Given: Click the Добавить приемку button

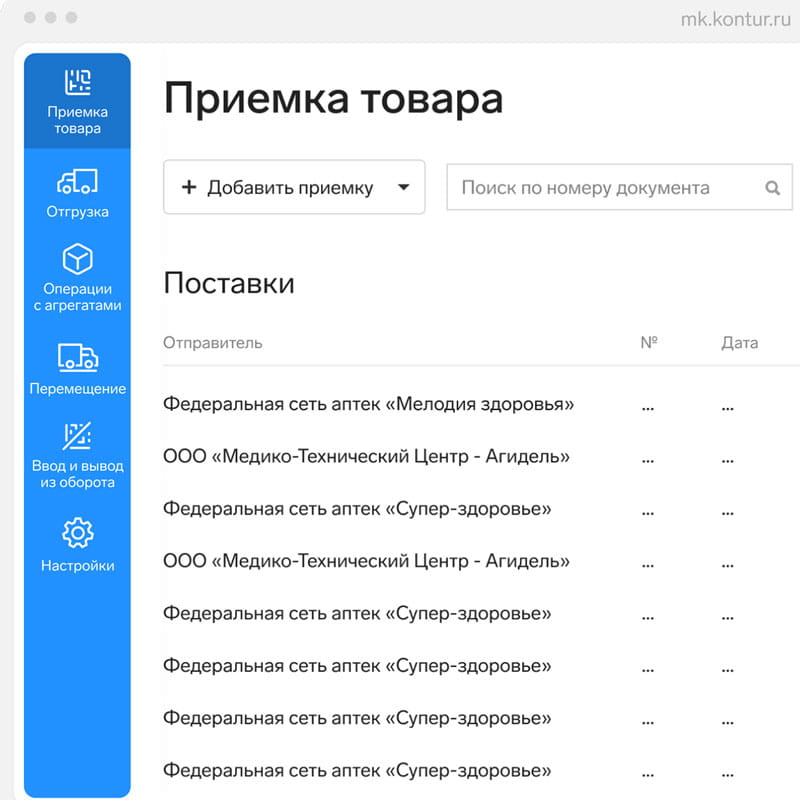Looking at the screenshot, I should pyautogui.click(x=277, y=188).
